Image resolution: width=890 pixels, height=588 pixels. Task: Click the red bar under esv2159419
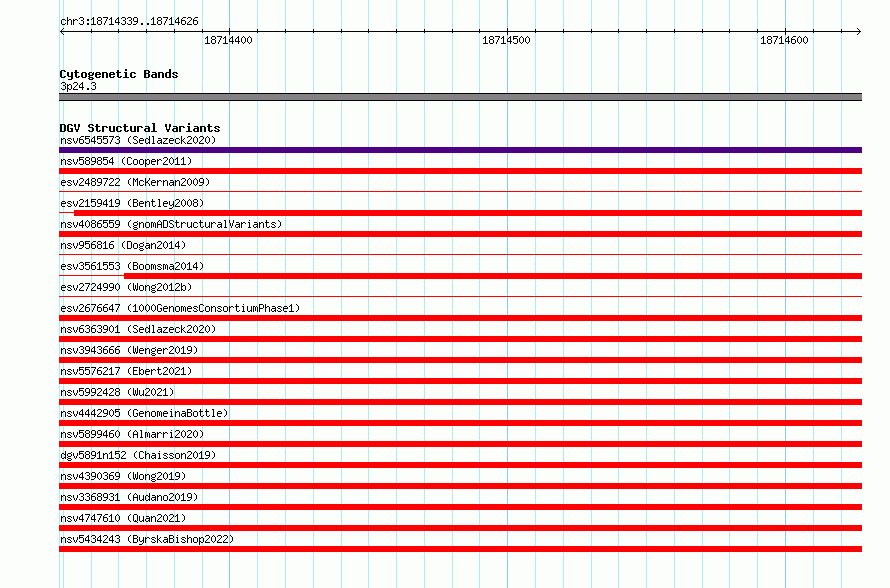[x=468, y=213]
